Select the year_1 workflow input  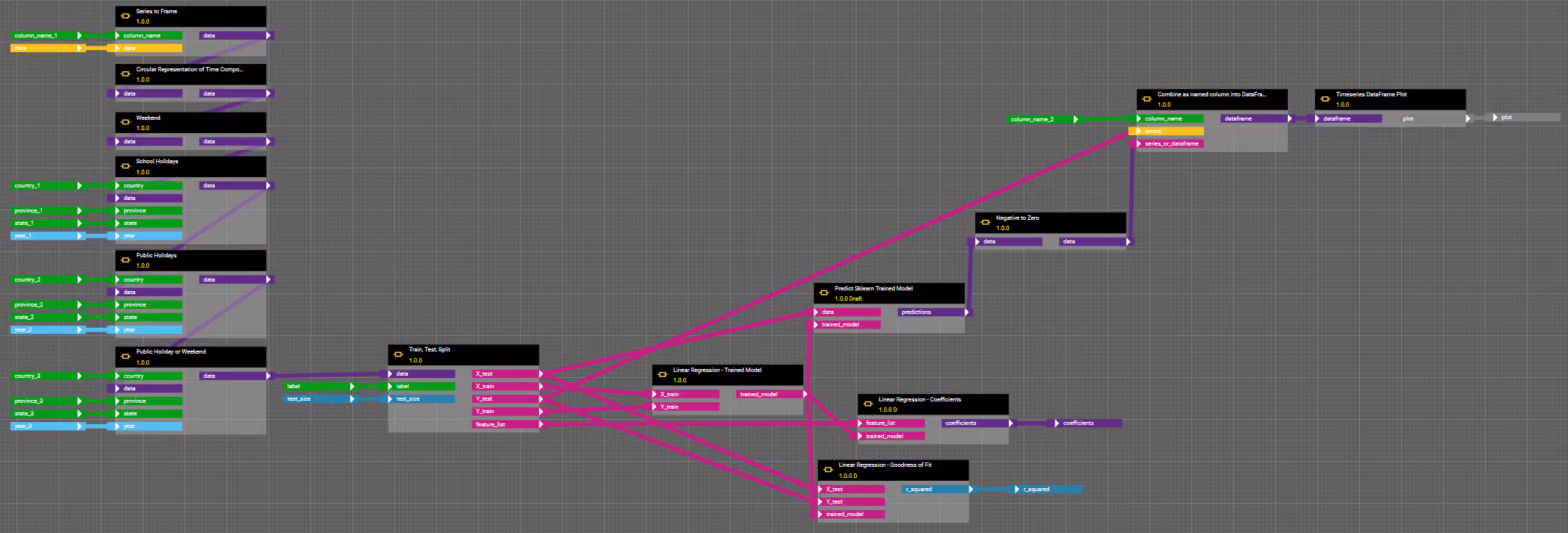pyautogui.click(x=47, y=236)
